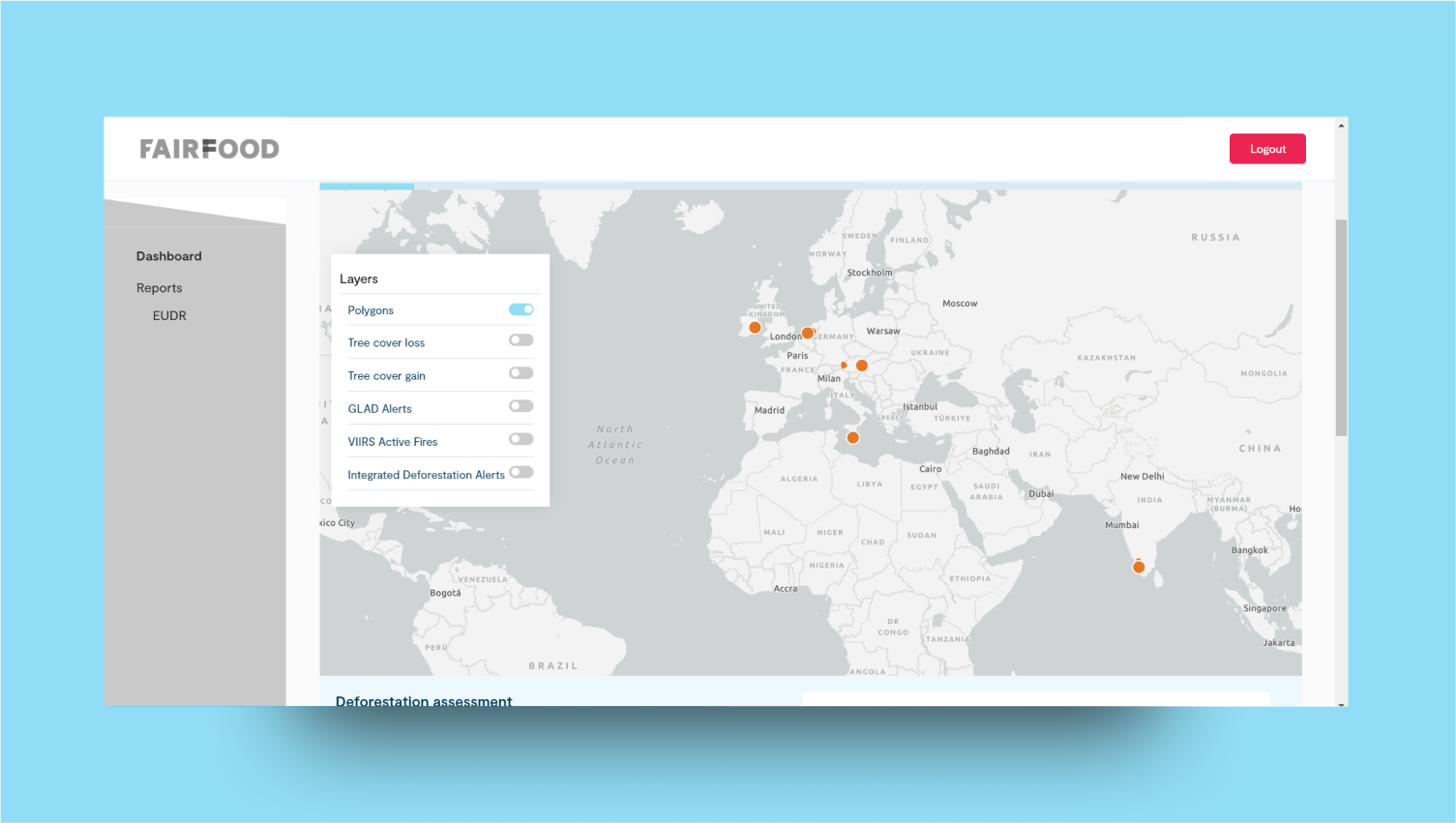Open the Reports menu item
Screen dimensions: 1456x823
(160, 288)
